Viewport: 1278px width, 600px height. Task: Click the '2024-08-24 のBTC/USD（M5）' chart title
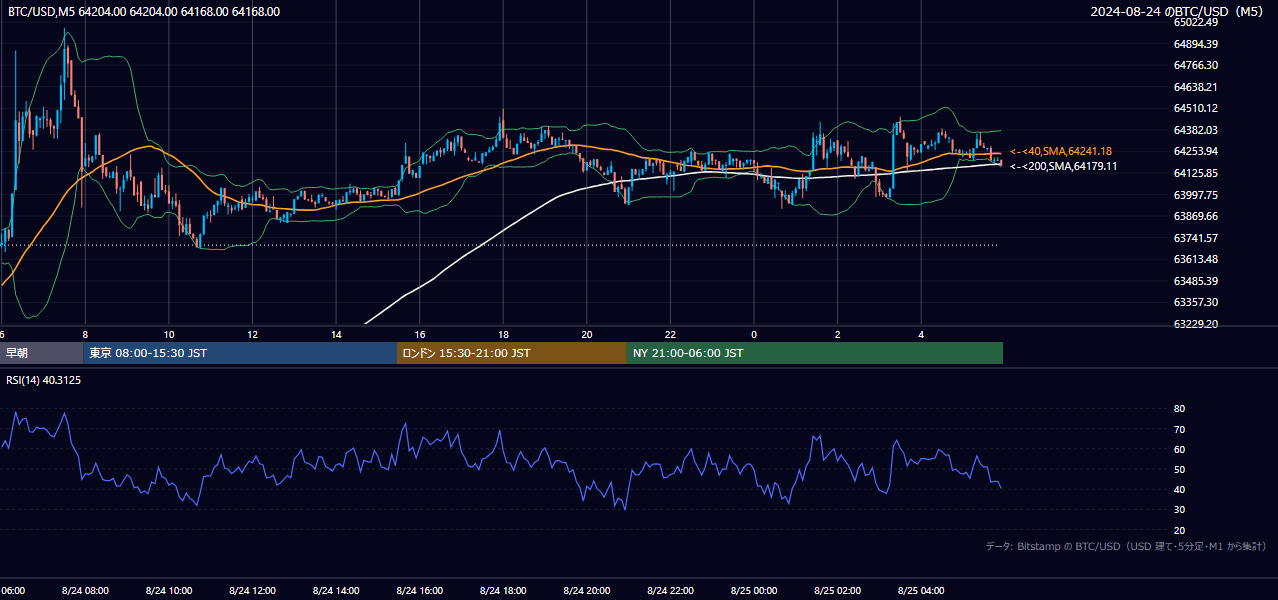coord(1177,12)
